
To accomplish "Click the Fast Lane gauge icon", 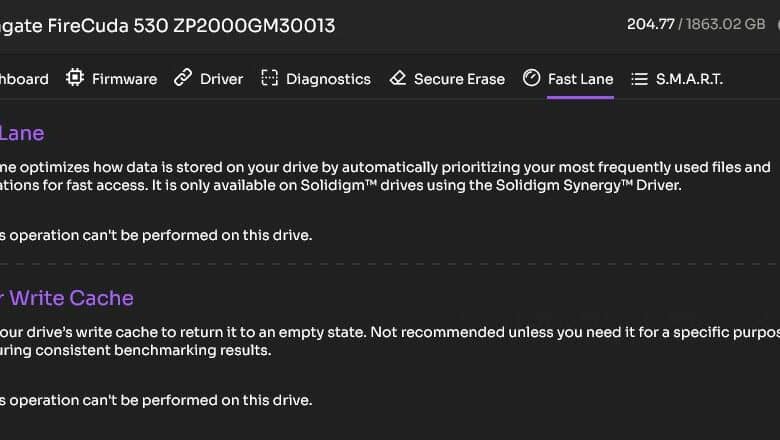I will (x=531, y=78).
